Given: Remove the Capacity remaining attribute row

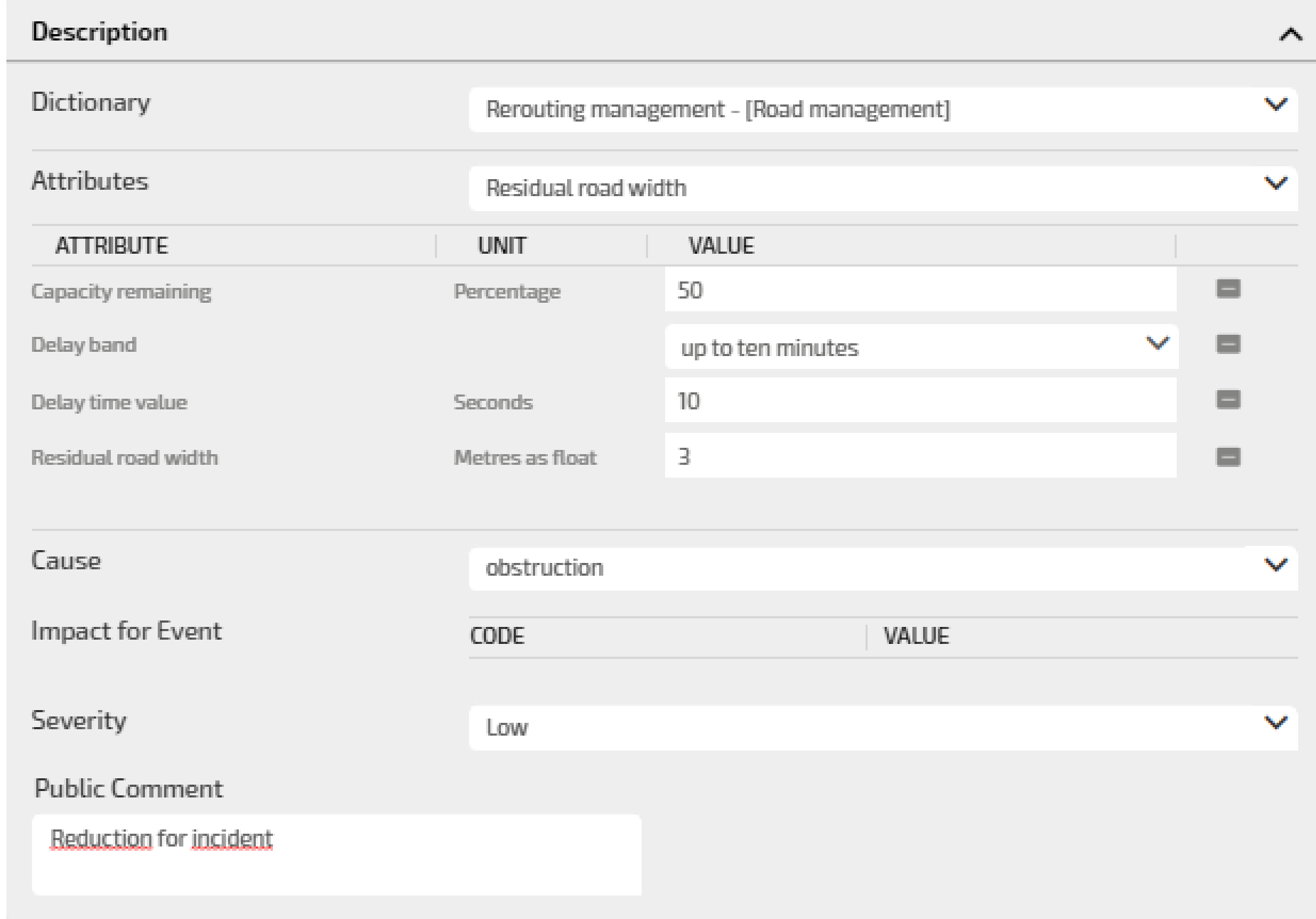Looking at the screenshot, I should pos(1228,289).
